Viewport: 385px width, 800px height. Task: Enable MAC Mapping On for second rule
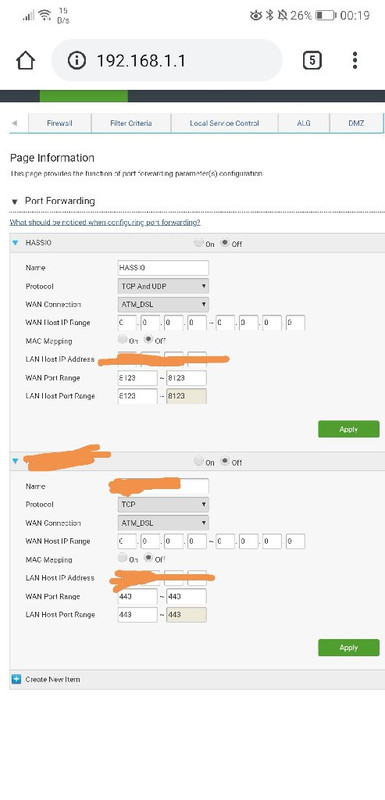click(122, 557)
